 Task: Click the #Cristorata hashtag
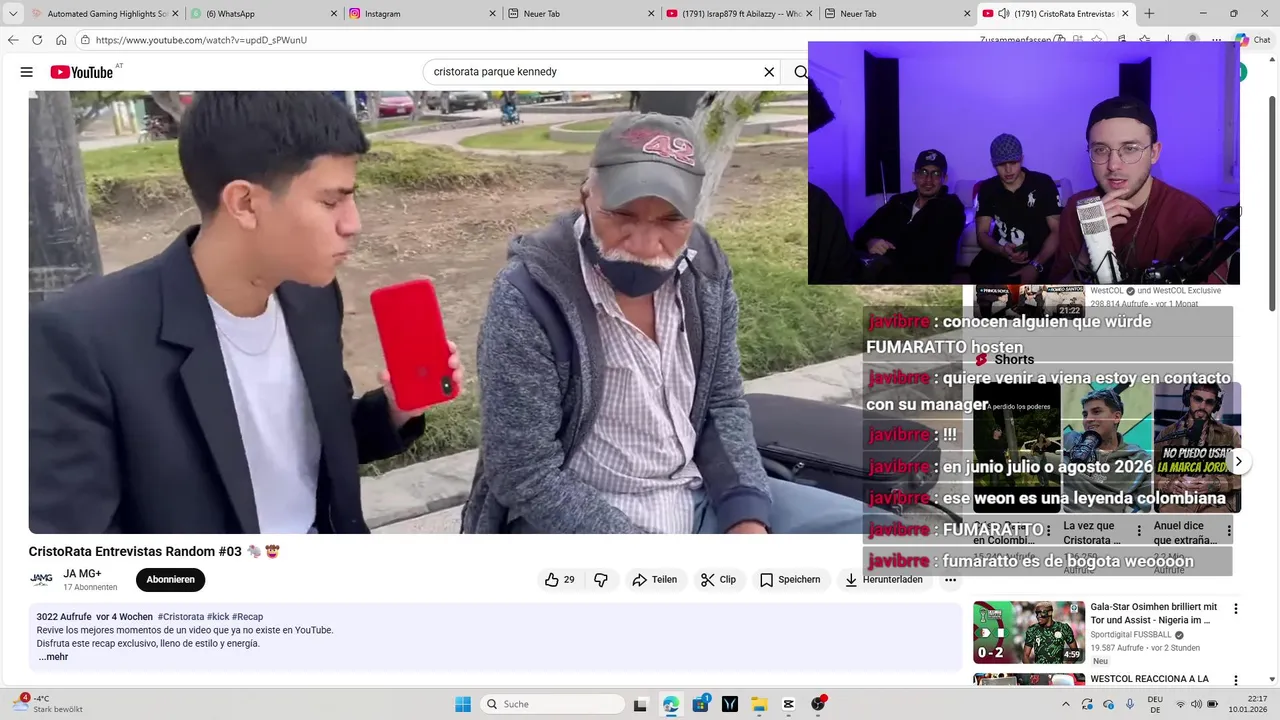pos(180,617)
